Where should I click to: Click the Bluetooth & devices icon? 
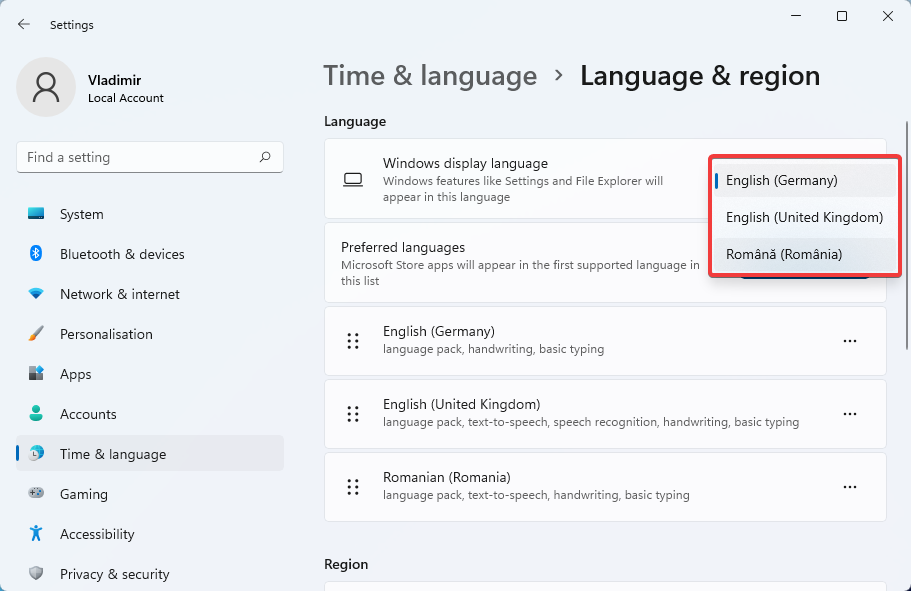36,254
